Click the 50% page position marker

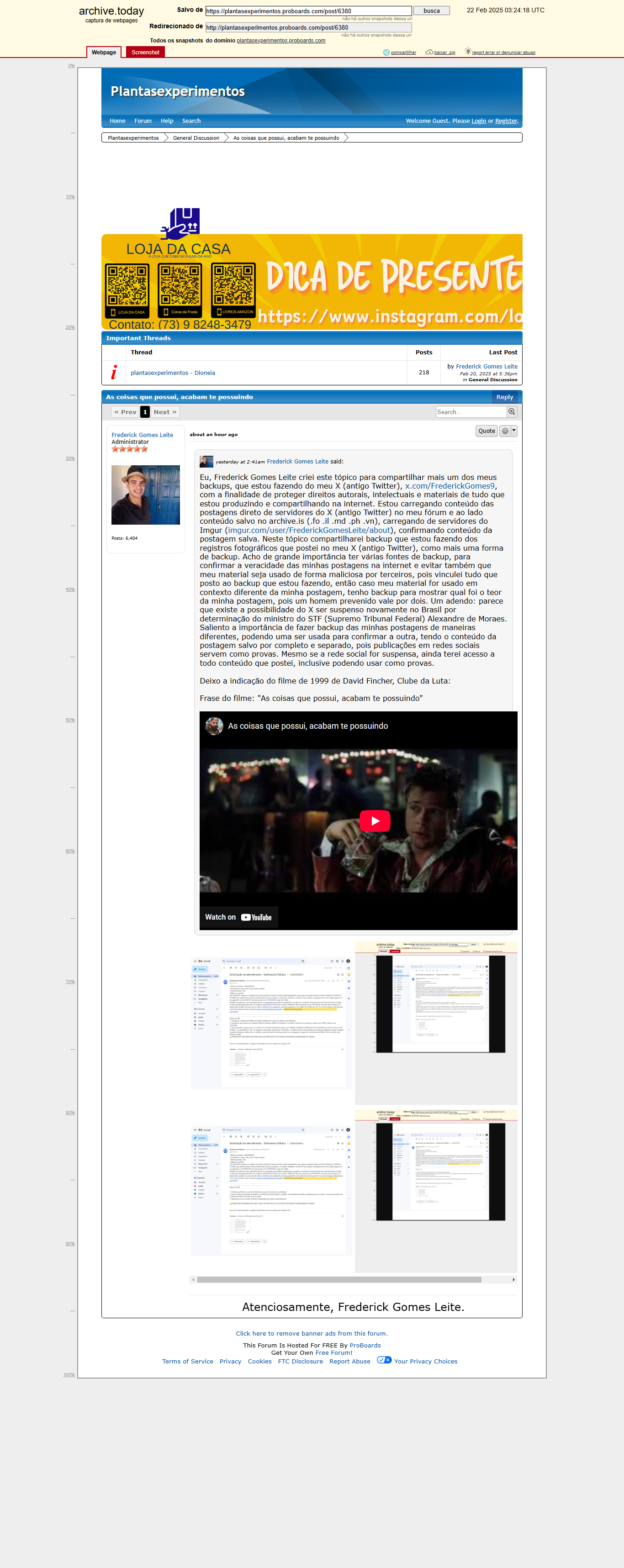click(70, 720)
